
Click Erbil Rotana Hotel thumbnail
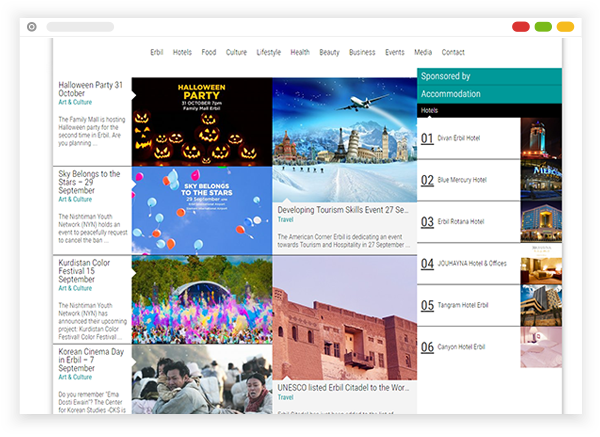541,222
